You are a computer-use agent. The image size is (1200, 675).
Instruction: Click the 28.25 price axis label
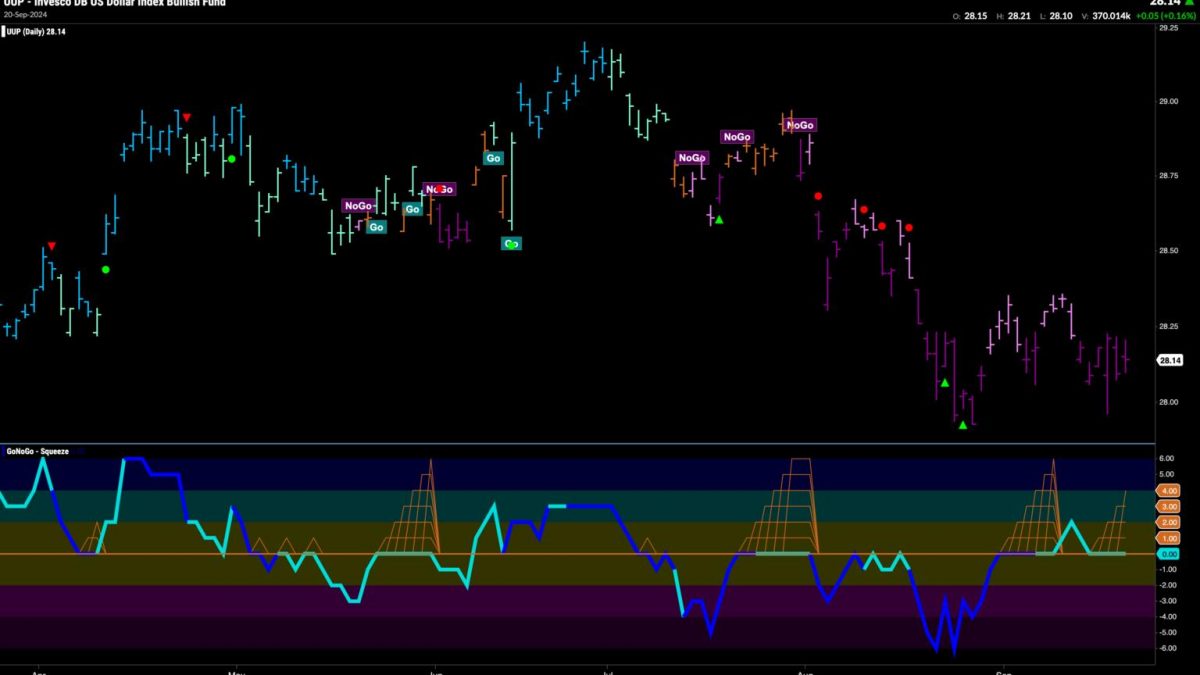[1168, 326]
